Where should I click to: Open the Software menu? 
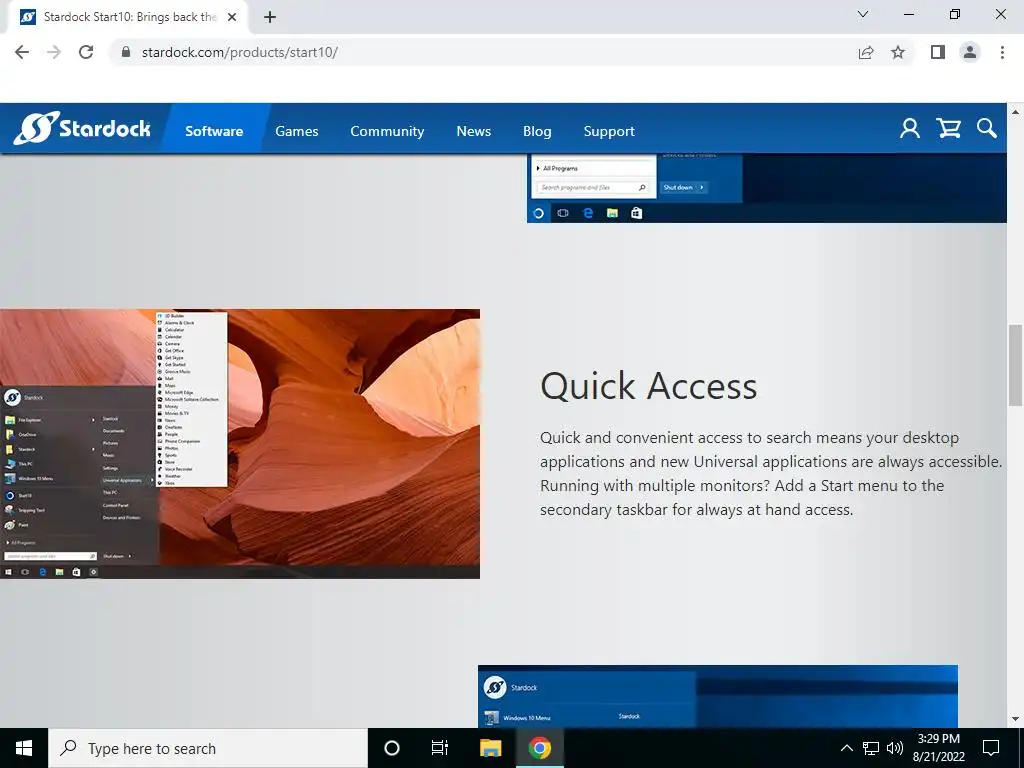(x=214, y=131)
